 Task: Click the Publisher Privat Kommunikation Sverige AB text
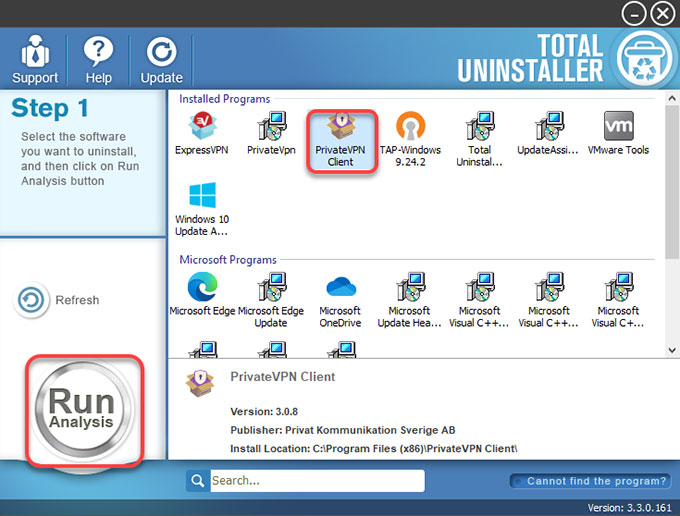tap(343, 430)
